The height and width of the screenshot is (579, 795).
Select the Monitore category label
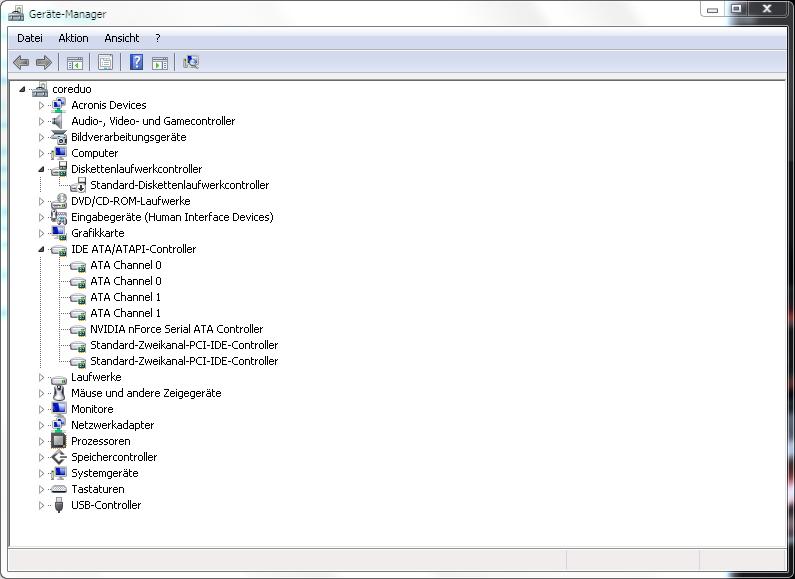pyautogui.click(x=92, y=409)
